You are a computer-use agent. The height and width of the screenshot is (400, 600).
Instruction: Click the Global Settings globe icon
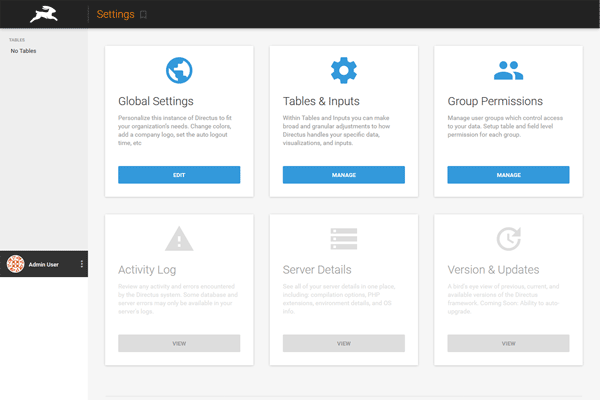[x=179, y=70]
